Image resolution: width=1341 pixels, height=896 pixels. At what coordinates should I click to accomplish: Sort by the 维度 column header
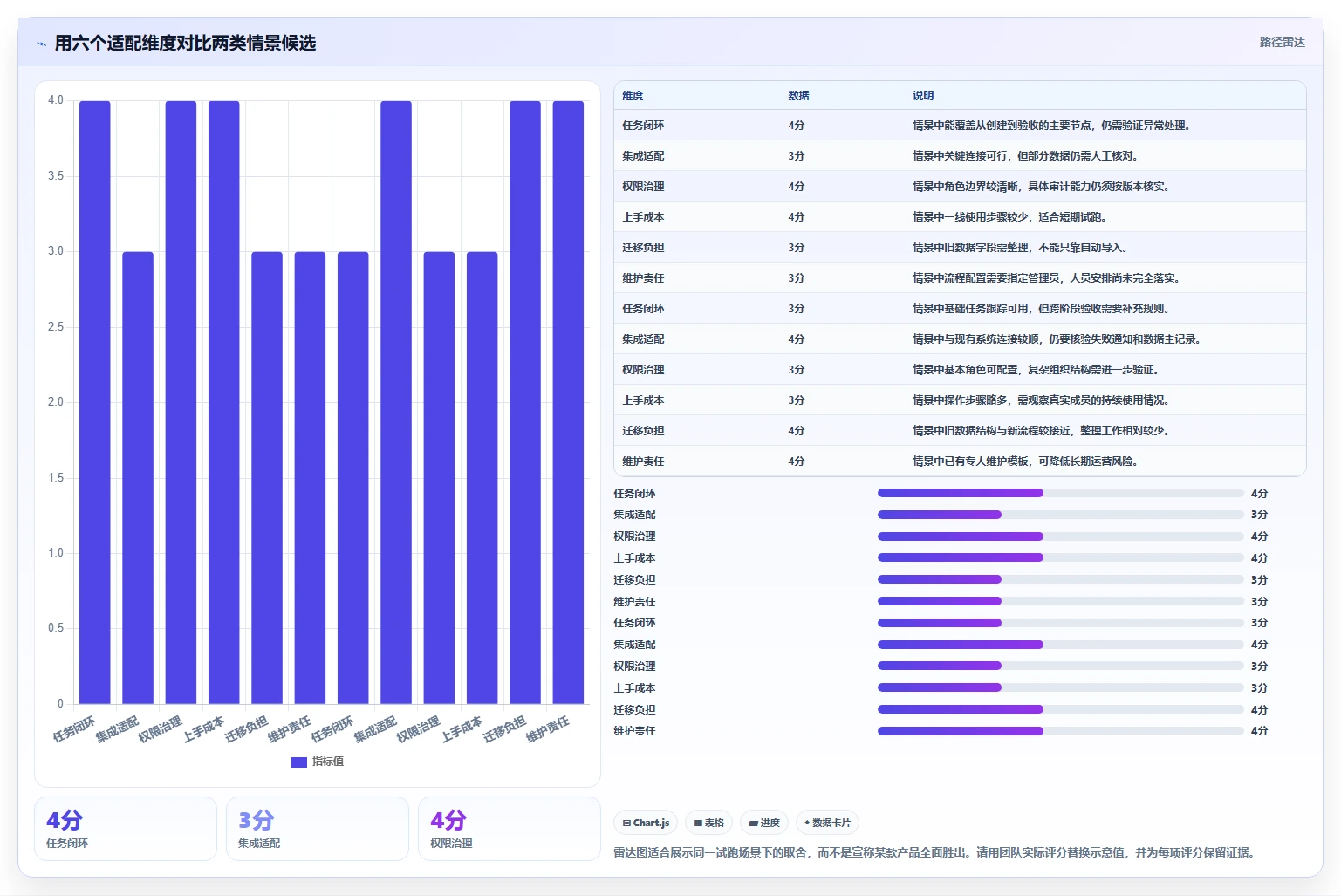click(x=633, y=96)
